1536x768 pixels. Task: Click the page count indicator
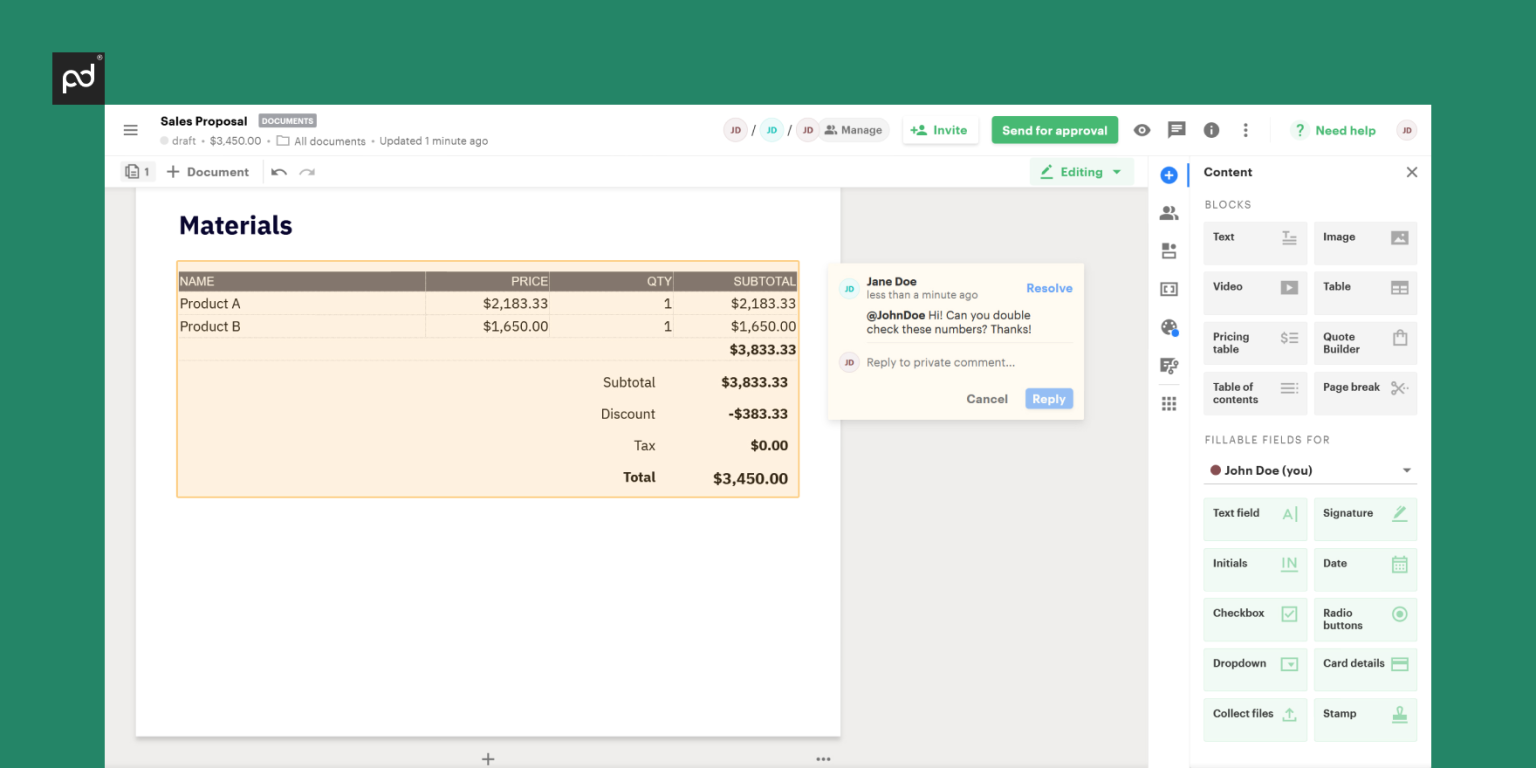point(138,171)
